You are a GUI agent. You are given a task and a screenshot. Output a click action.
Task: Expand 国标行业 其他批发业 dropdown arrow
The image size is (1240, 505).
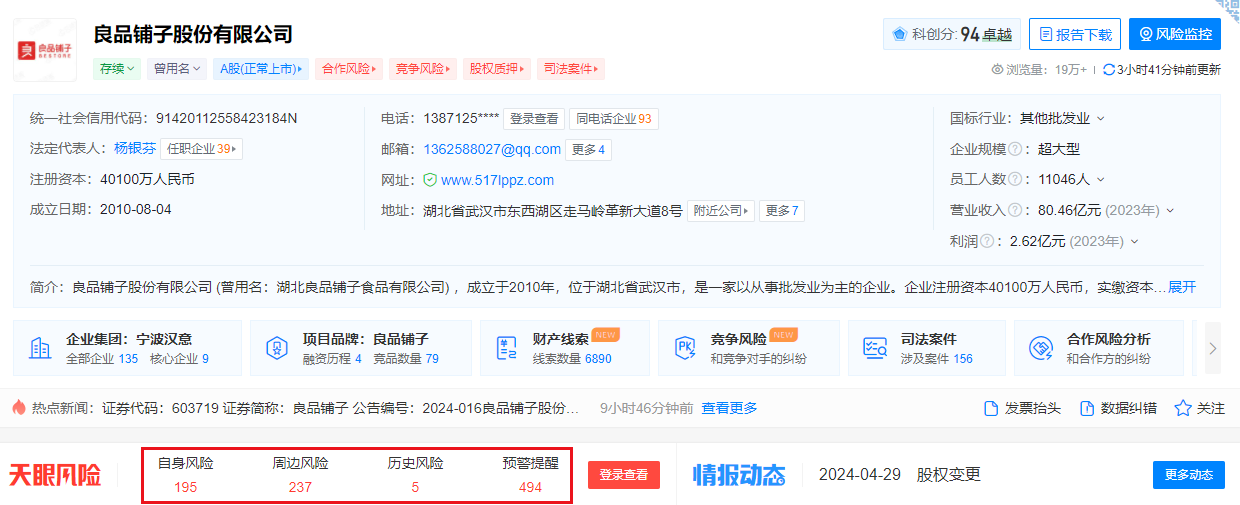pos(1101,118)
